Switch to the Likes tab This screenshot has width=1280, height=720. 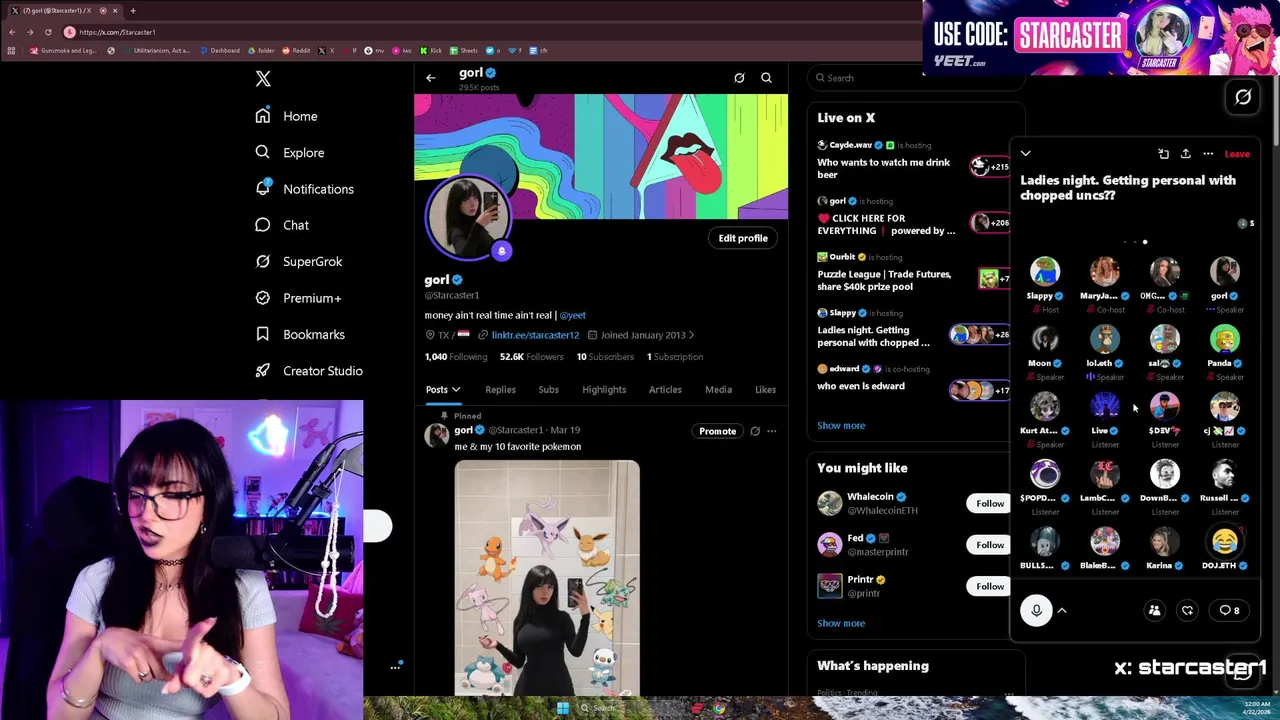pyautogui.click(x=765, y=390)
